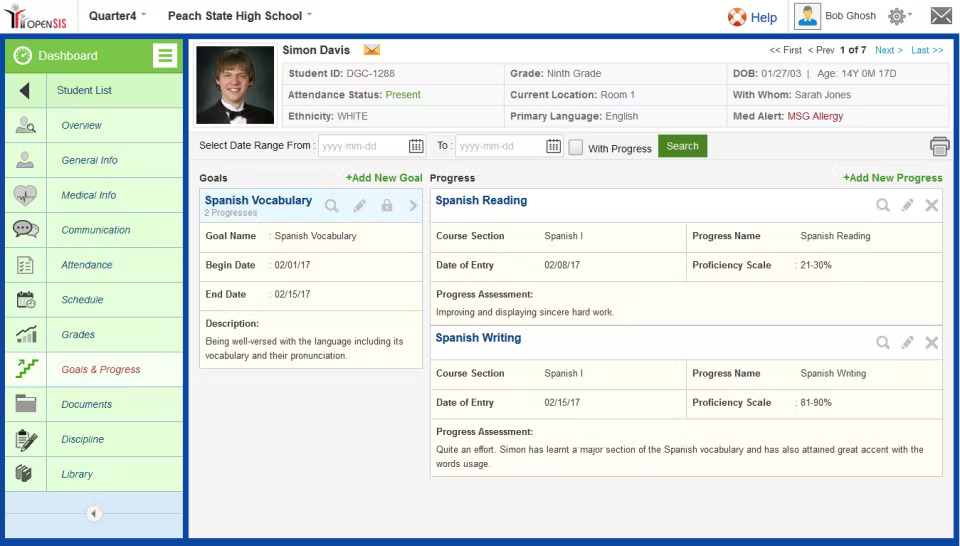Edit Spanish Vocabulary goal with pencil icon
960x546 pixels.
[x=359, y=205]
